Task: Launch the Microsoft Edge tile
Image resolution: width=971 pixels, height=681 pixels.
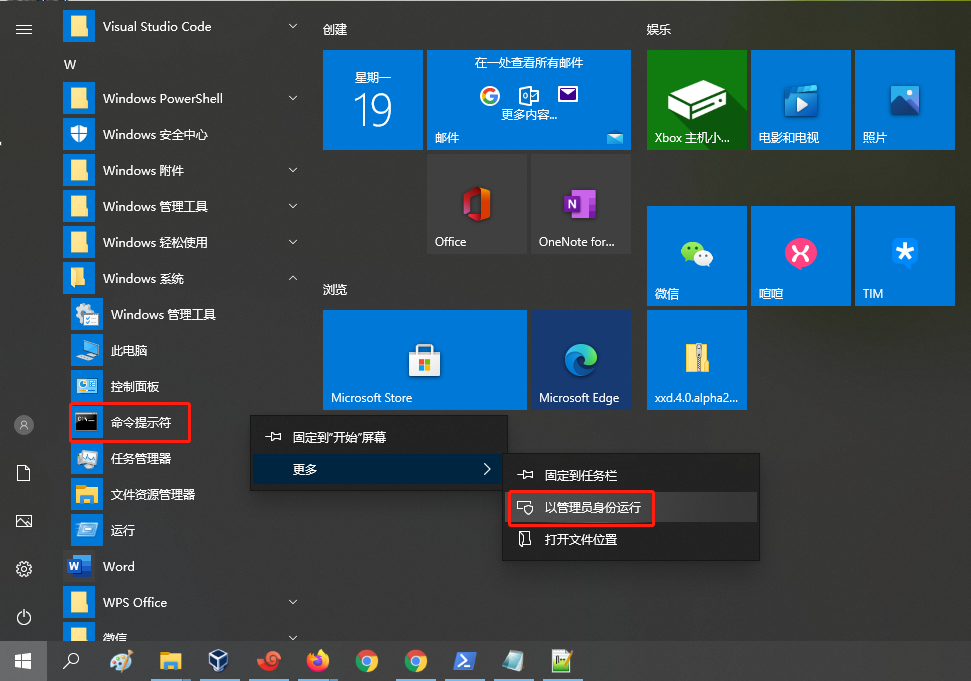Action: pos(580,359)
